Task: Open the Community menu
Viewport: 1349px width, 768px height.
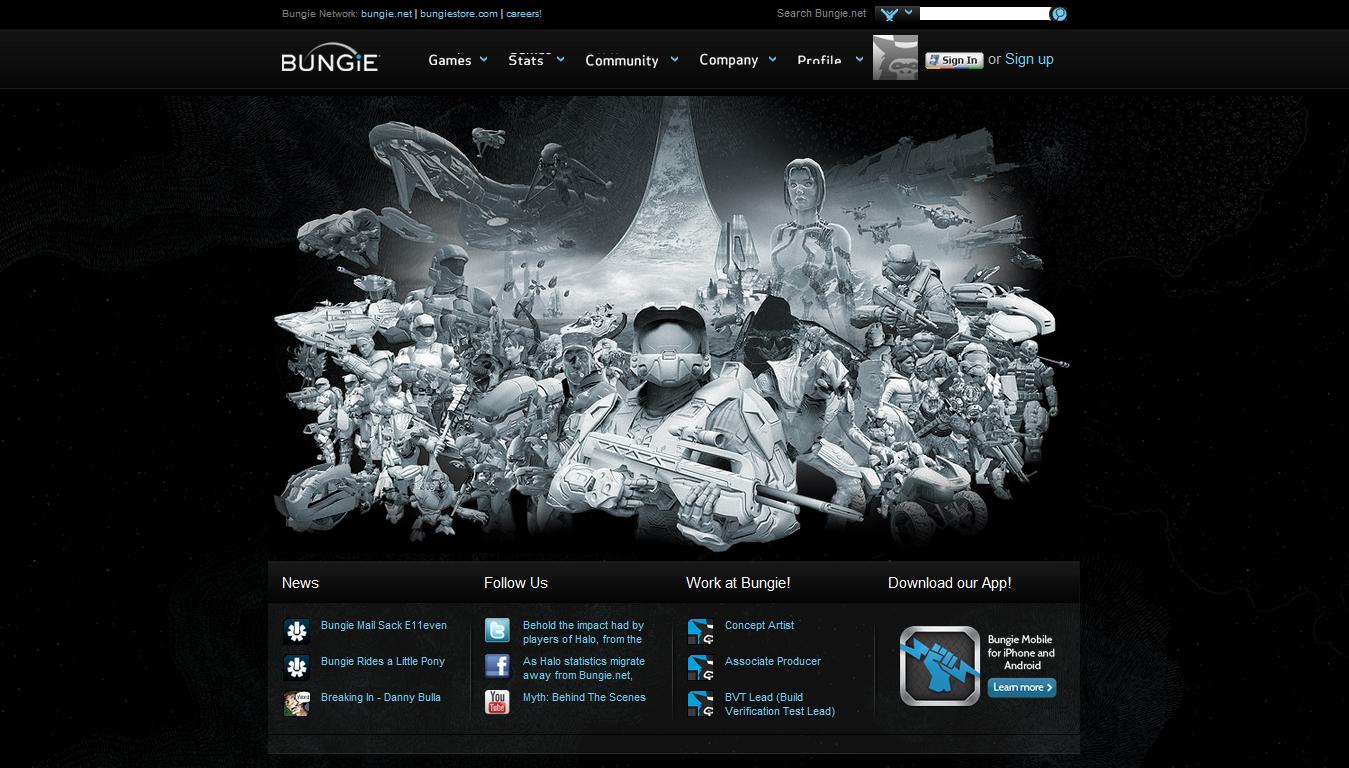Action: coord(622,60)
